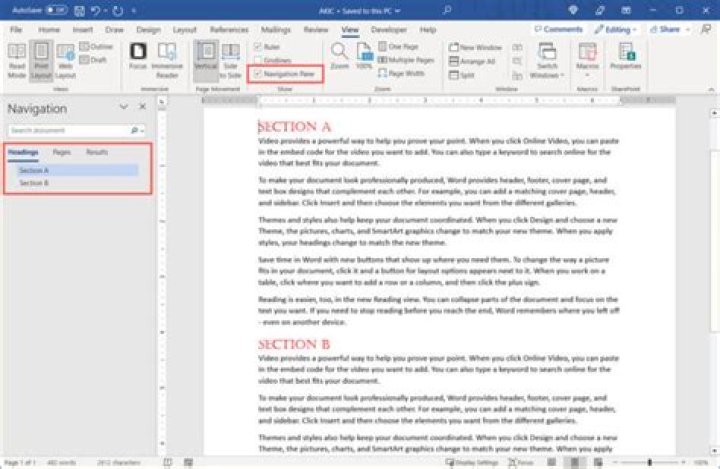Image resolution: width=720 pixels, height=469 pixels.
Task: Open Navigation pane options chevron
Action: 123,107
